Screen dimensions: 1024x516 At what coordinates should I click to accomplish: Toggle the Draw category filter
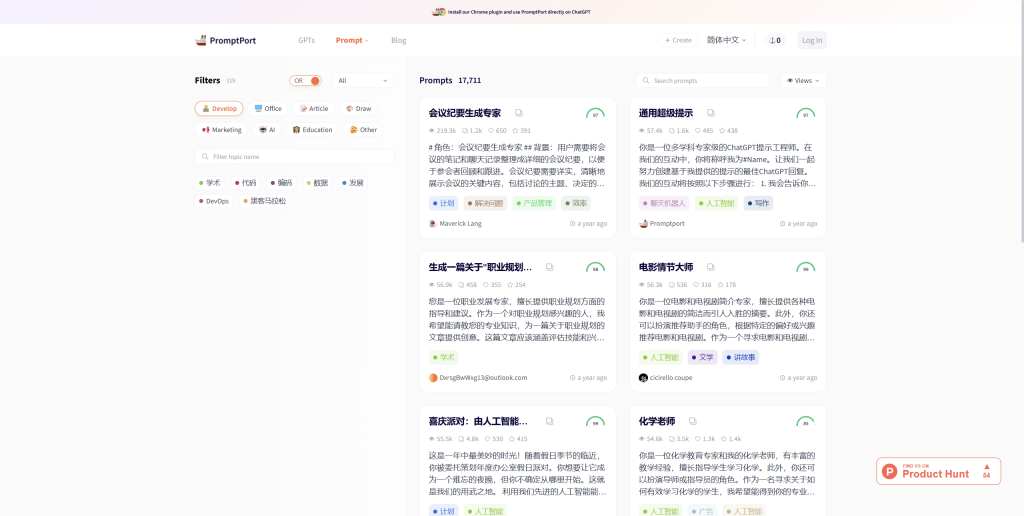358,108
